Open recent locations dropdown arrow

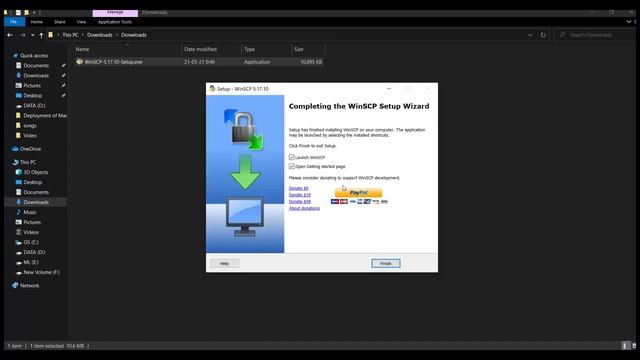[x=33, y=35]
